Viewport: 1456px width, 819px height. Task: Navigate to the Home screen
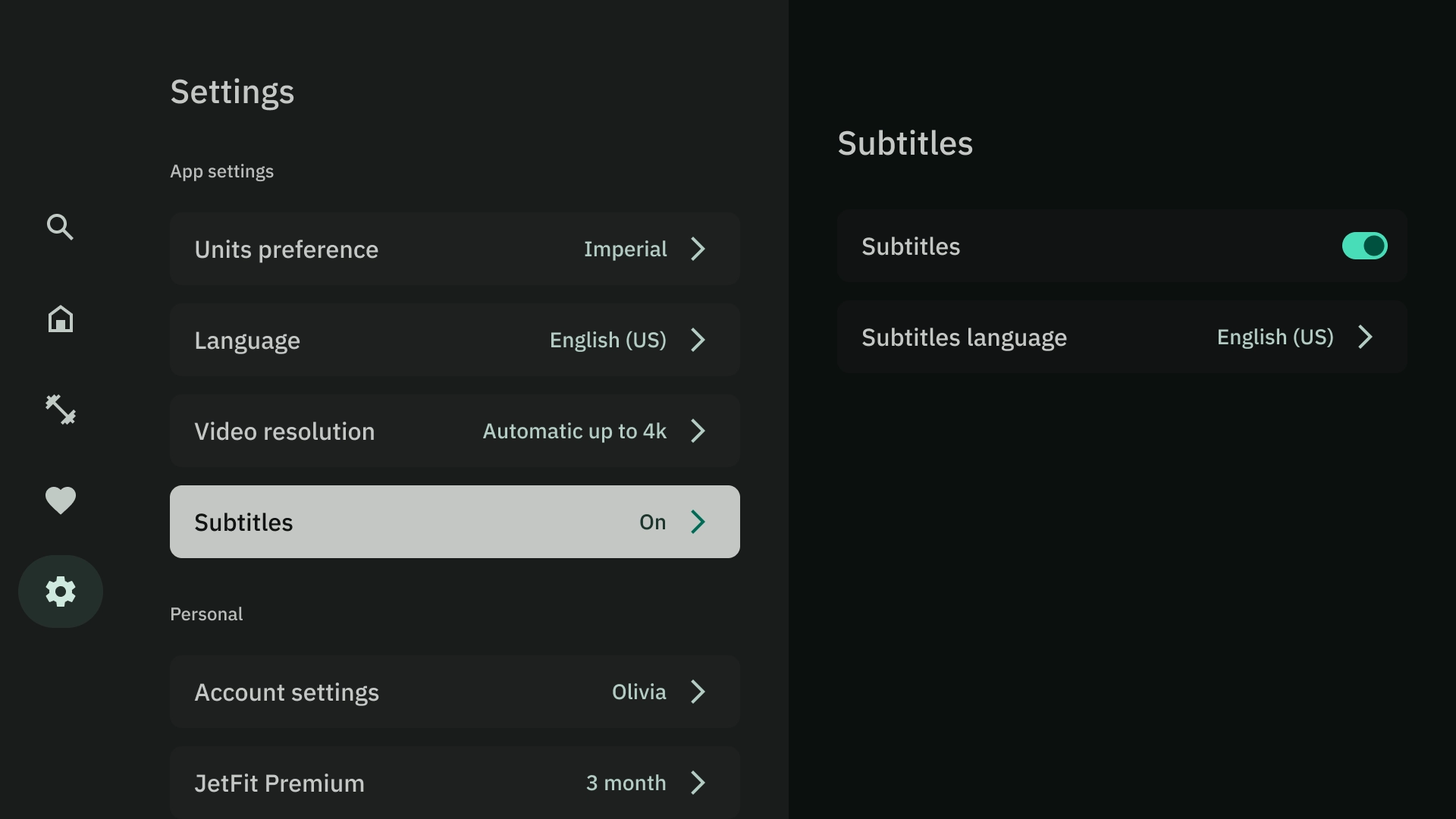[x=60, y=318]
